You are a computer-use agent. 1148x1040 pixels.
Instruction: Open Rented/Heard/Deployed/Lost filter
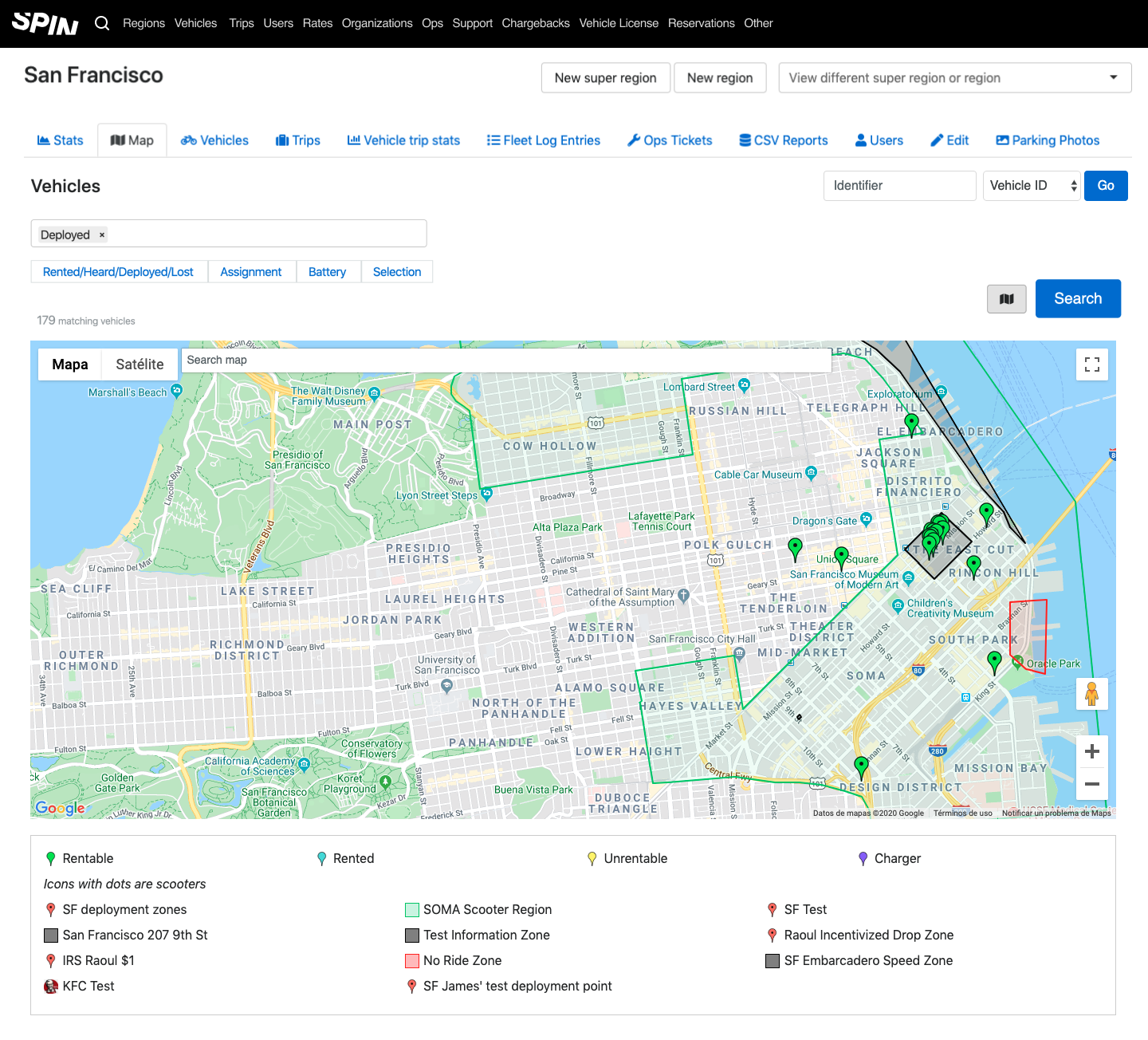(x=118, y=272)
